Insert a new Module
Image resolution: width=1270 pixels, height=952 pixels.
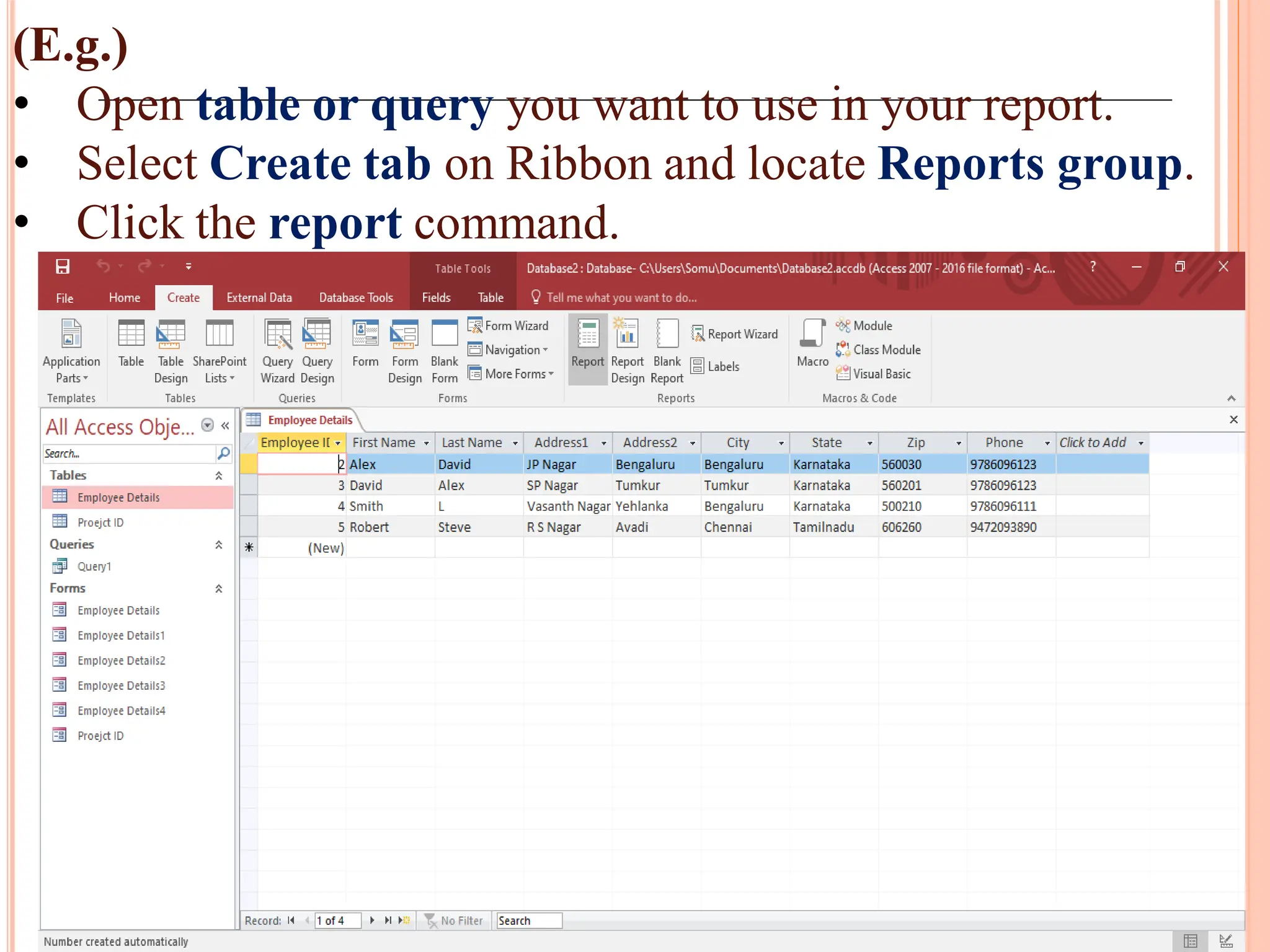864,325
